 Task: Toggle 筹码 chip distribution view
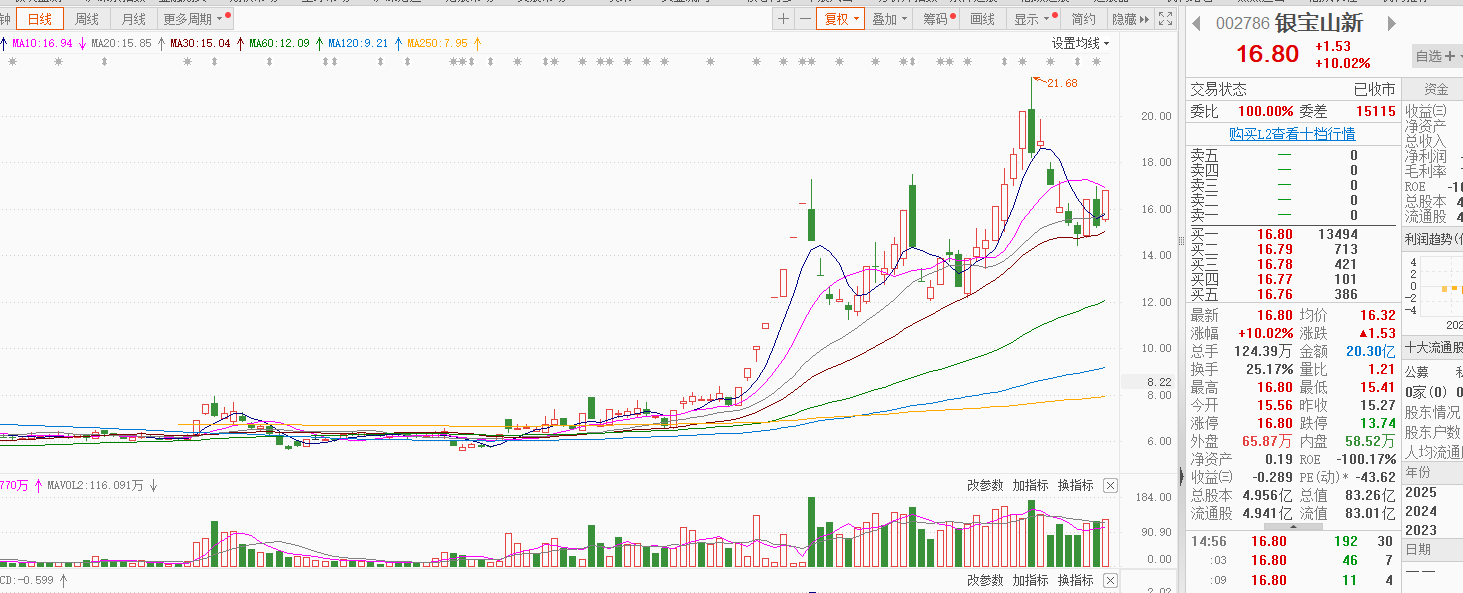click(x=938, y=19)
